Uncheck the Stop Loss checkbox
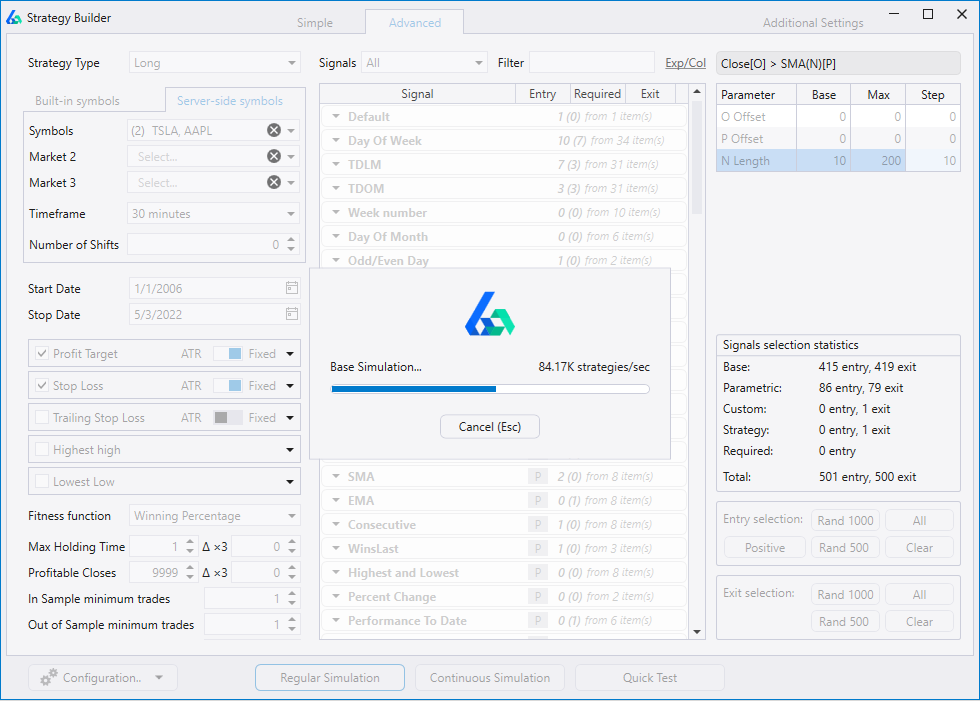 [41, 385]
